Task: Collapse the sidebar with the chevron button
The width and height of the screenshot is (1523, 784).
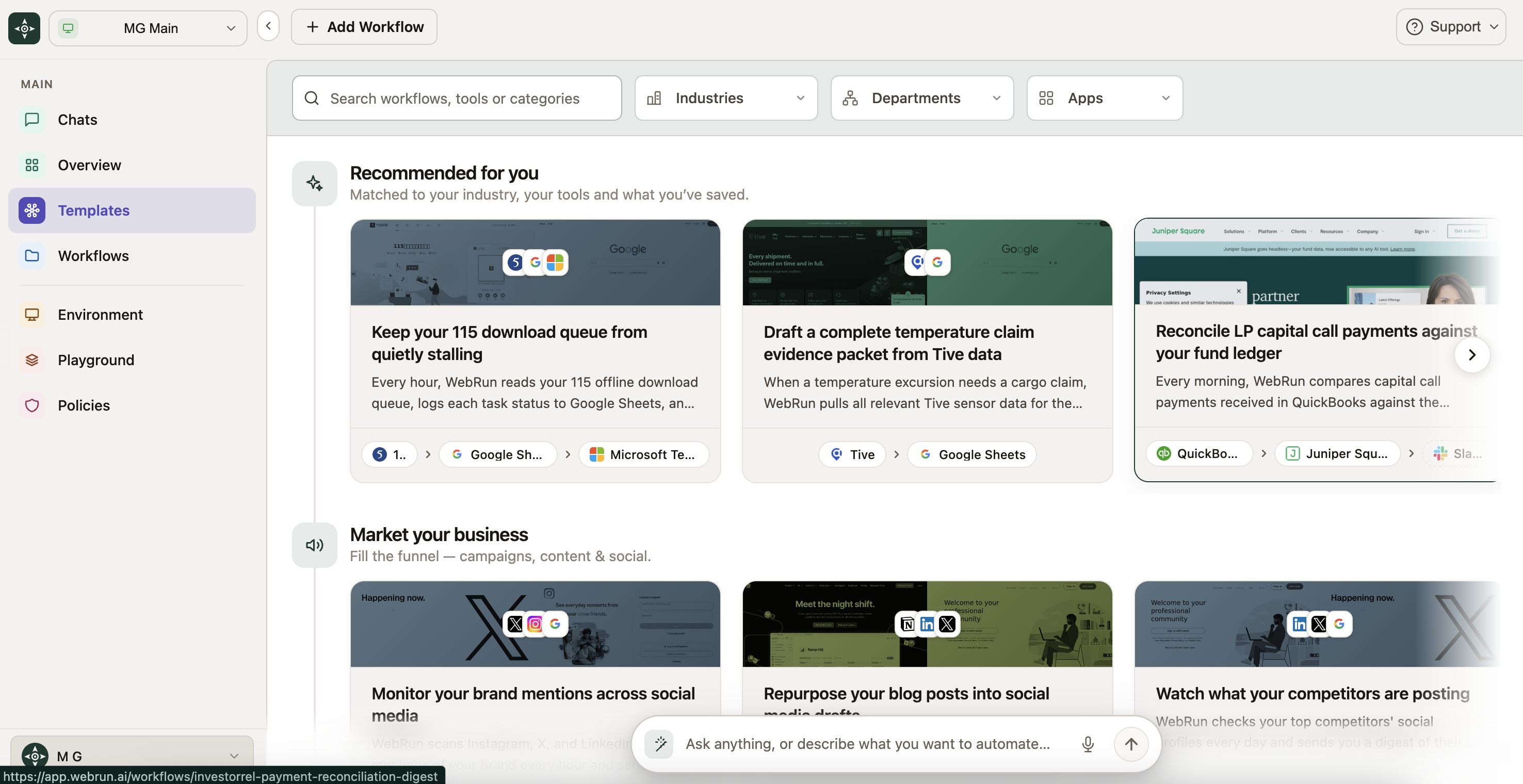Action: point(268,26)
